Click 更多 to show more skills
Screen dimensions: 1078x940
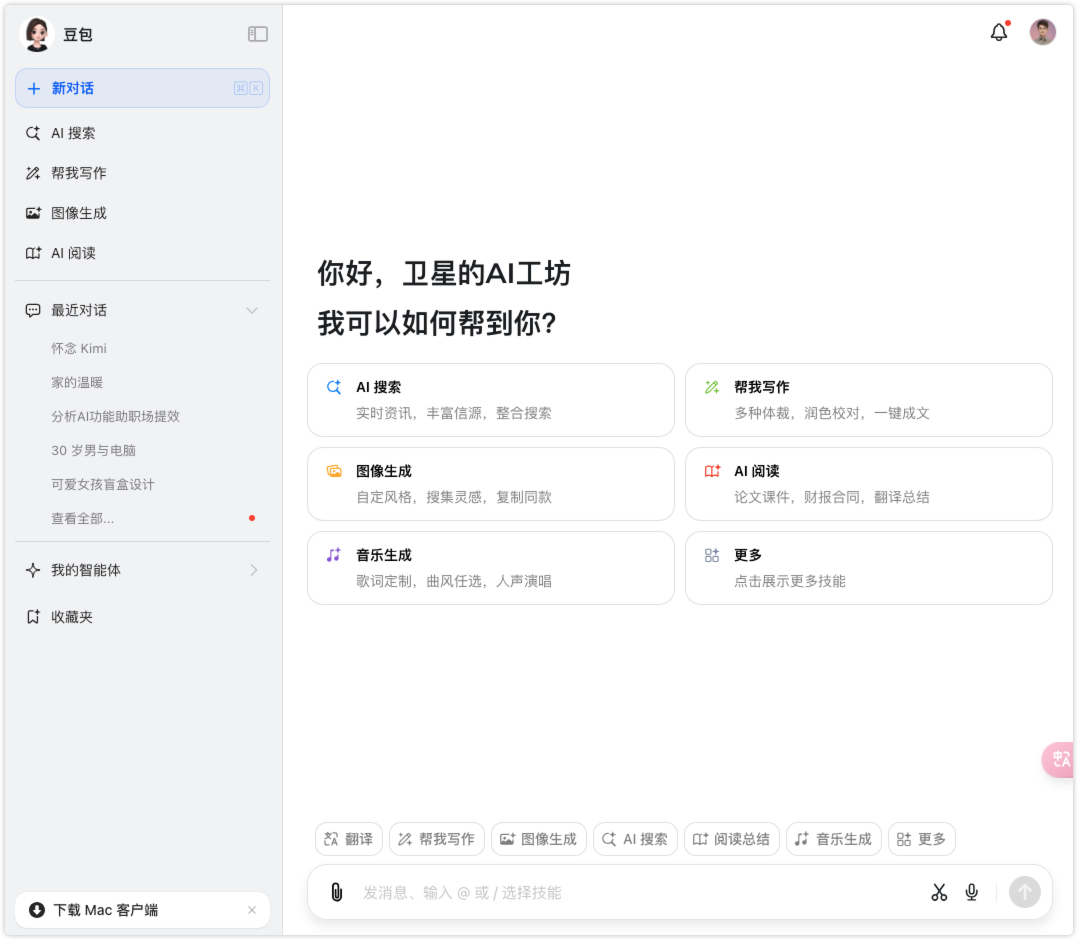pos(868,568)
